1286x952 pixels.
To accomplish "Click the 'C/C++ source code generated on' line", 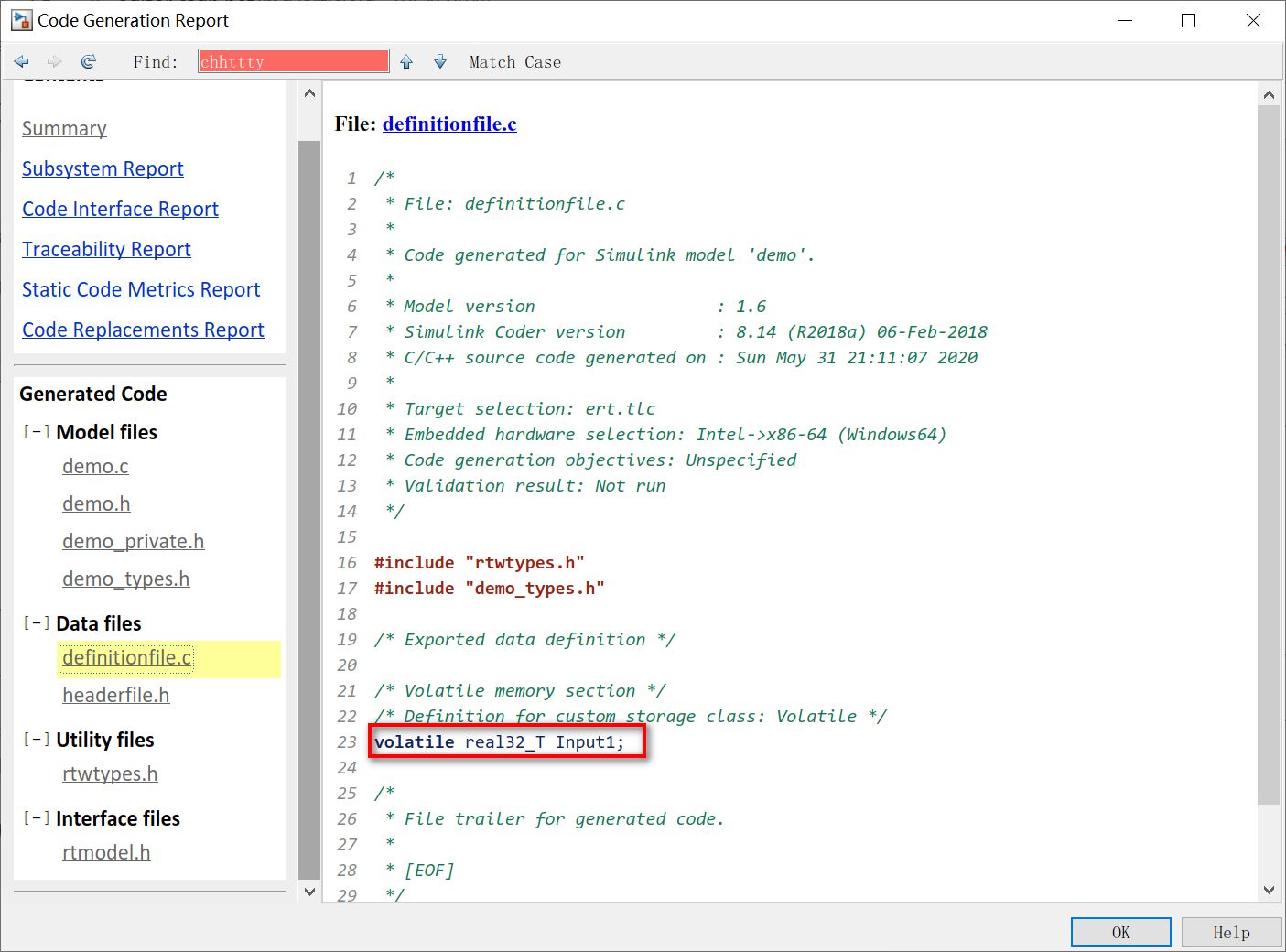I will (681, 357).
